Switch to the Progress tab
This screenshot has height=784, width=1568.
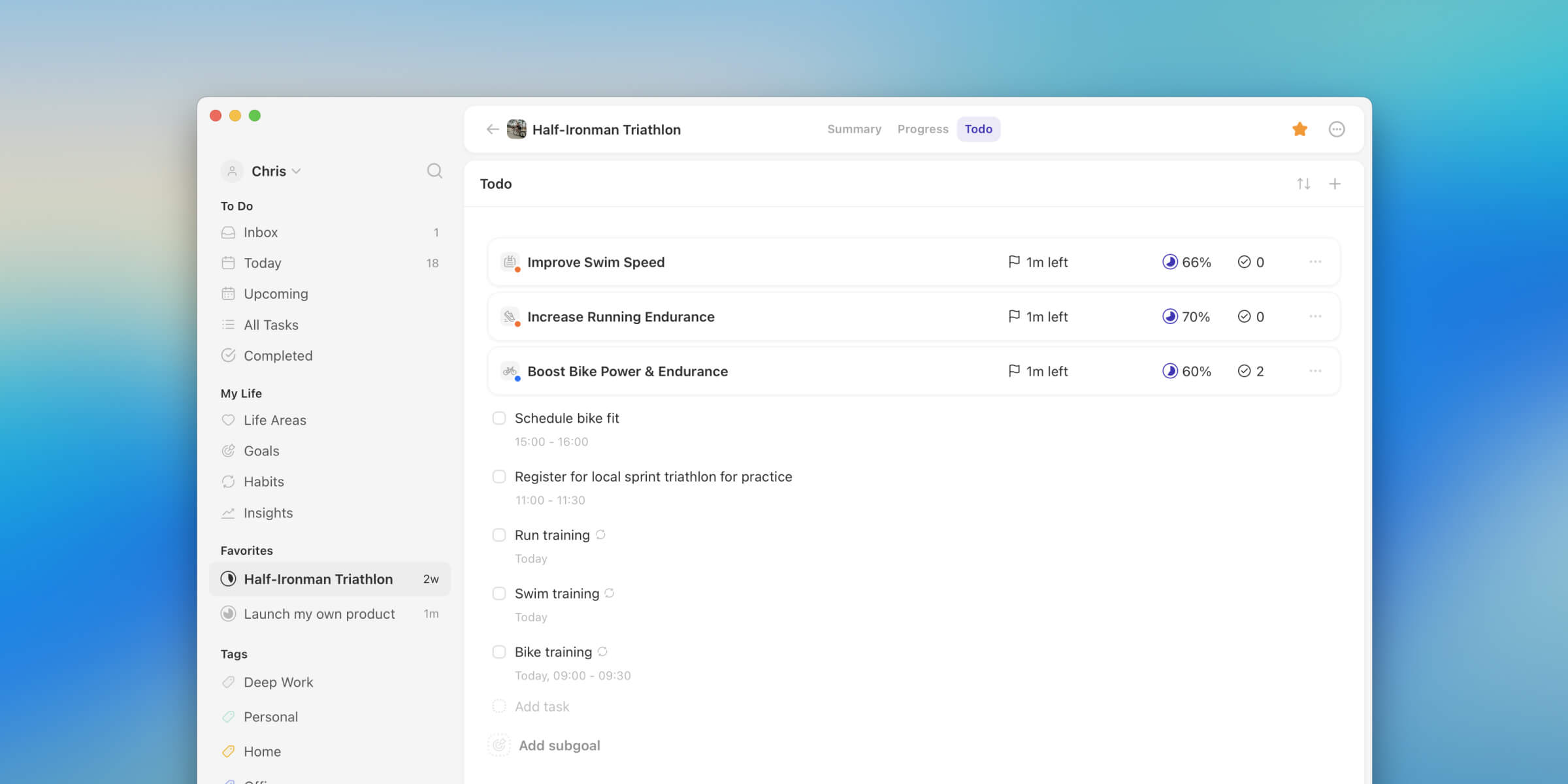point(923,129)
